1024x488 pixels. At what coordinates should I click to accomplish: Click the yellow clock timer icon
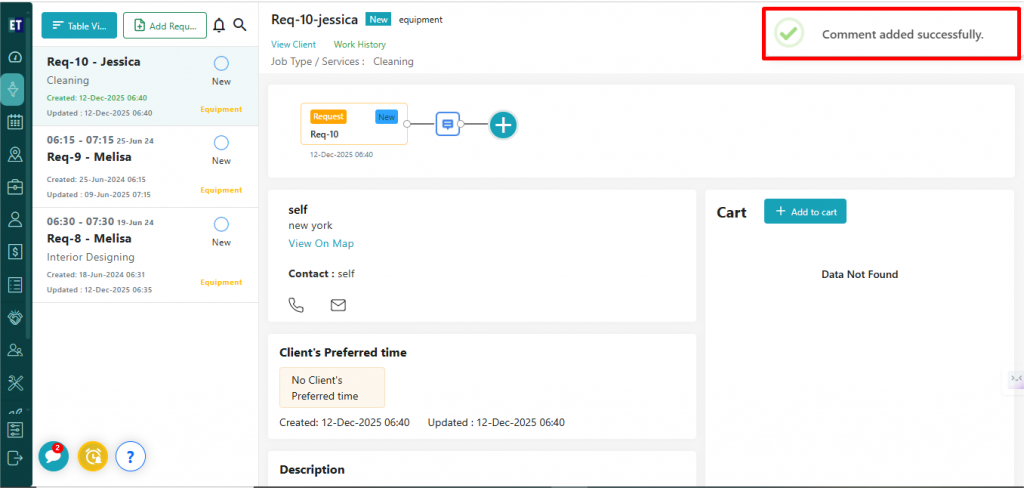click(x=92, y=456)
